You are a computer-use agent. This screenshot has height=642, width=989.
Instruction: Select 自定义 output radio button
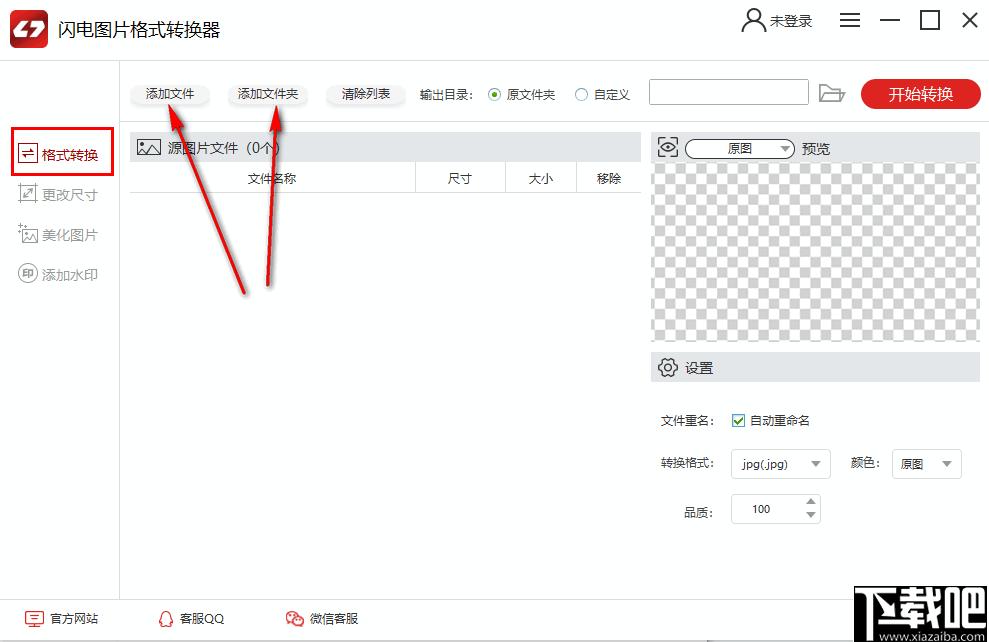click(x=582, y=95)
